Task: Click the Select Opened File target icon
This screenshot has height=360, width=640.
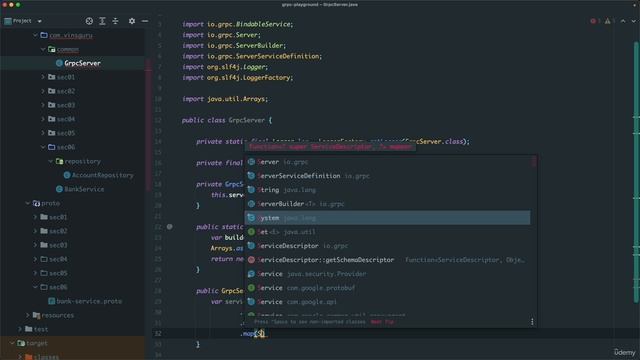Action: 89,21
